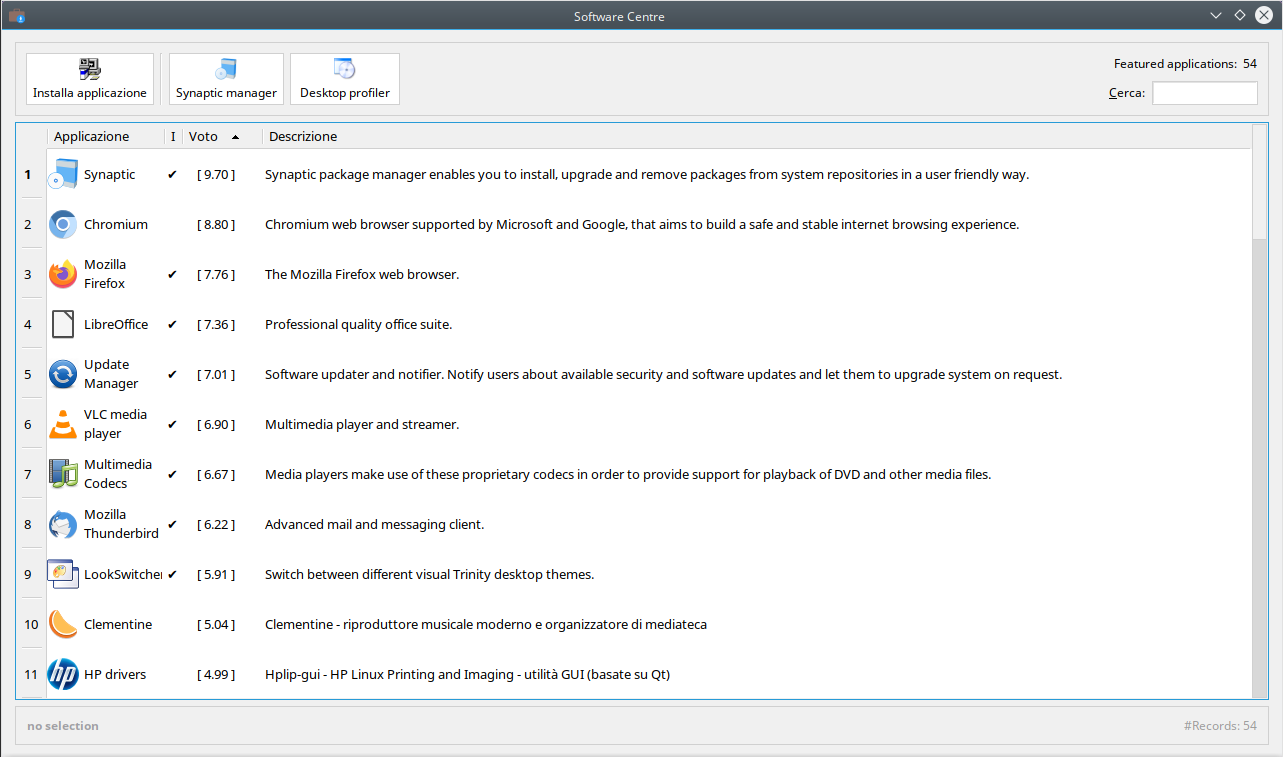Viewport: 1283px width, 757px height.
Task: Click the Software Centre title bar app icon
Action: [17, 16]
